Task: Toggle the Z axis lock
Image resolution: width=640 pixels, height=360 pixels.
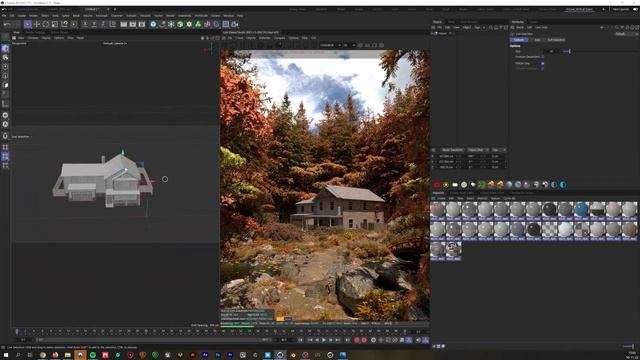Action: coord(103,24)
